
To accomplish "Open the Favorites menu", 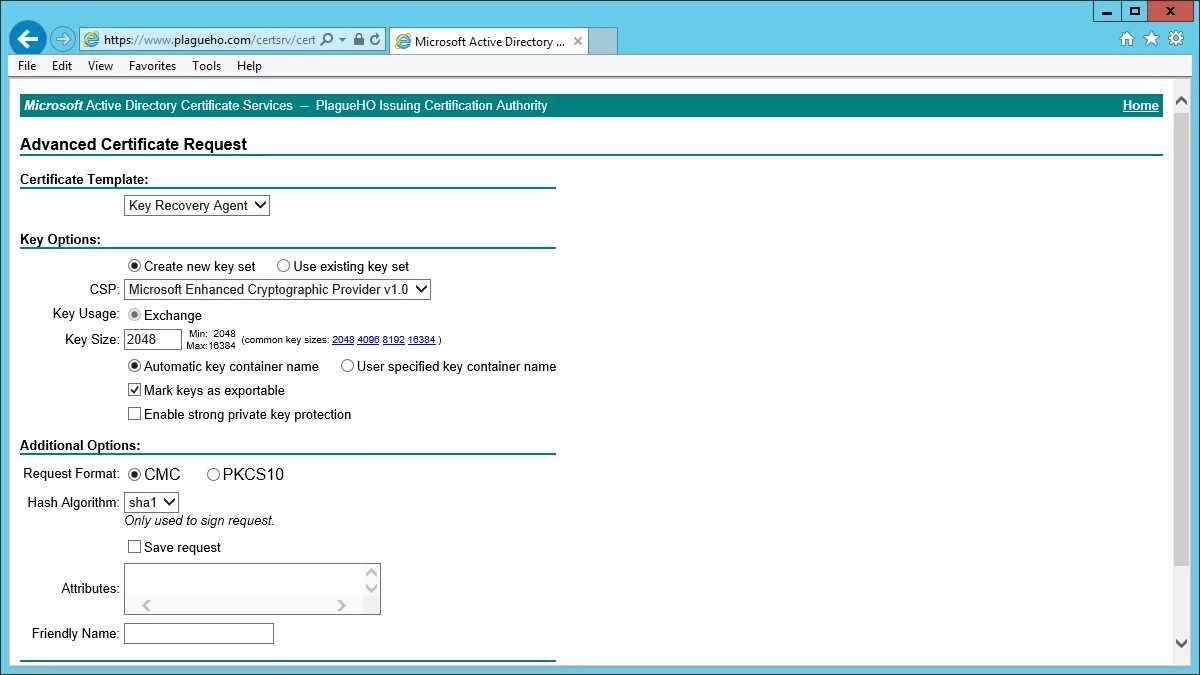I will click(x=152, y=66).
